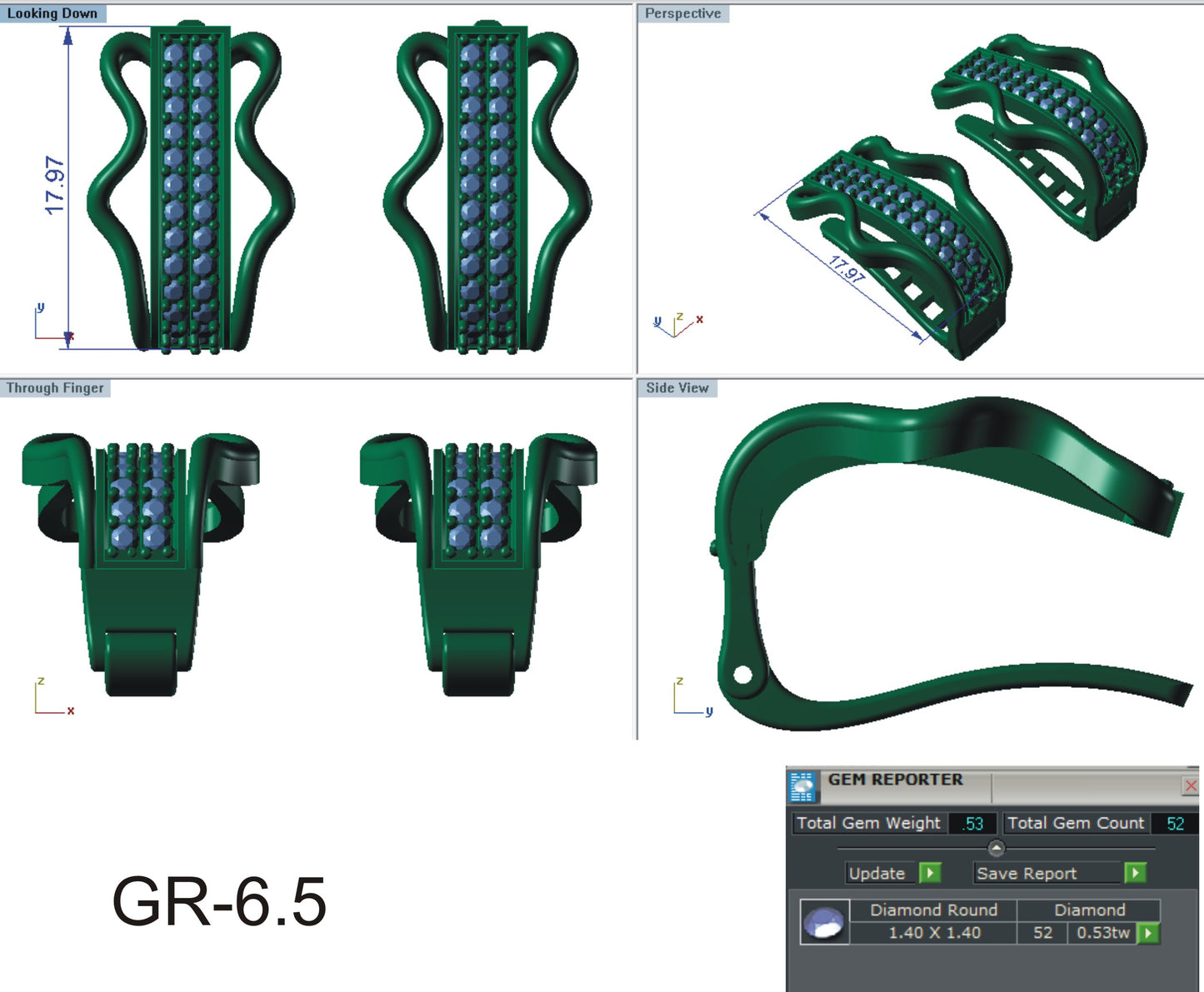The width and height of the screenshot is (1204, 992).
Task: Select the Side View viewport label
Action: click(677, 387)
